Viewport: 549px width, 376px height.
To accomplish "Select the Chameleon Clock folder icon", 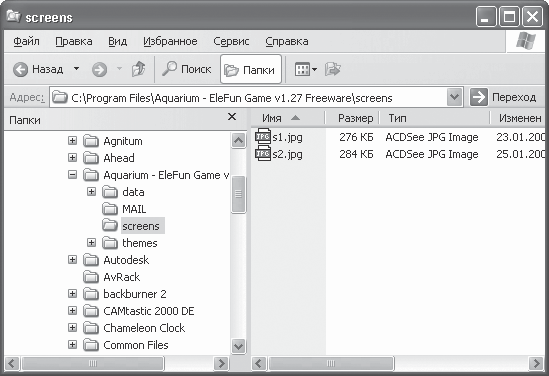I will click(x=91, y=327).
